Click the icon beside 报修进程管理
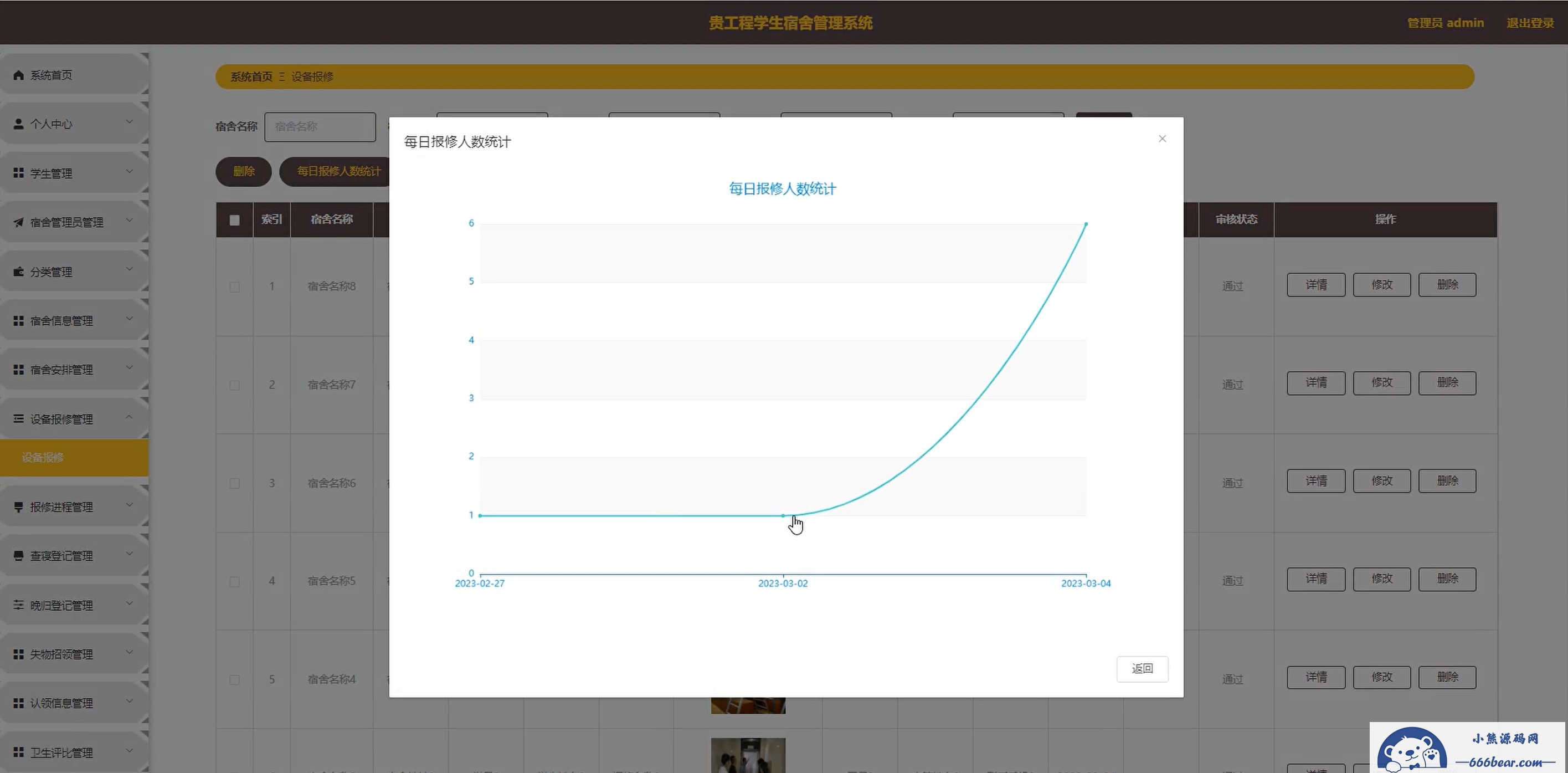This screenshot has width=1568, height=773. coord(18,507)
